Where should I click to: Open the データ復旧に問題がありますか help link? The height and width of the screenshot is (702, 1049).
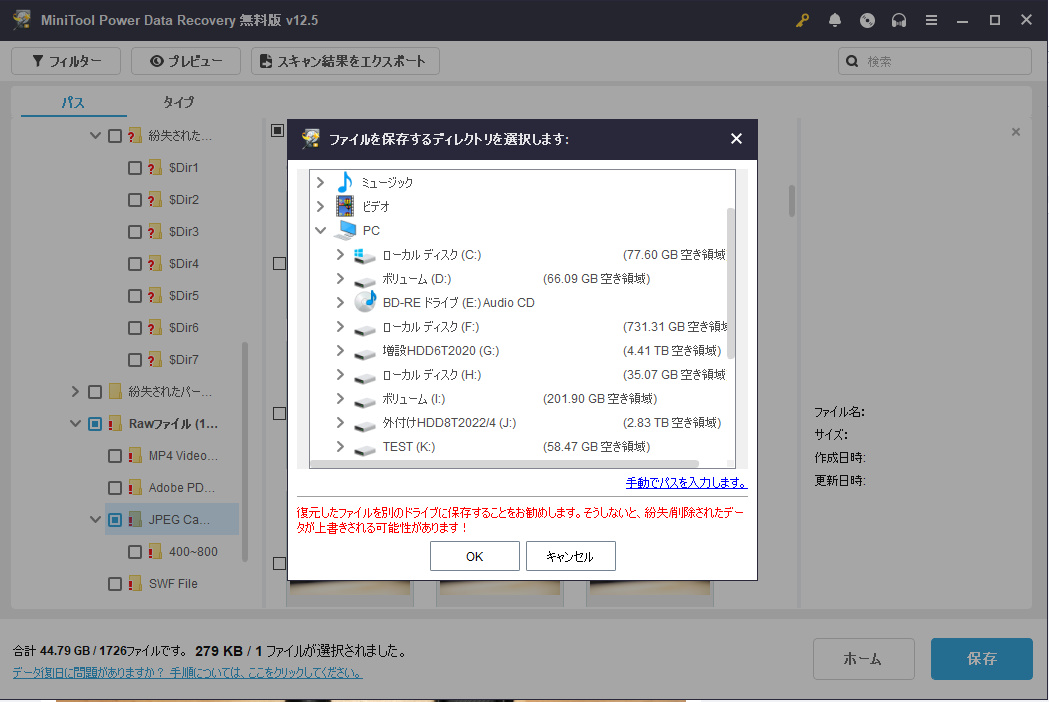pyautogui.click(x=187, y=673)
